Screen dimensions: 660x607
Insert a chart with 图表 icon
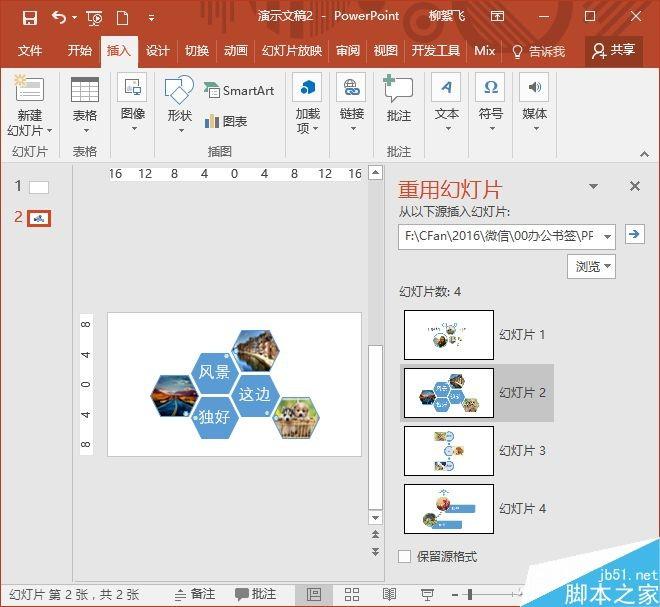point(225,121)
